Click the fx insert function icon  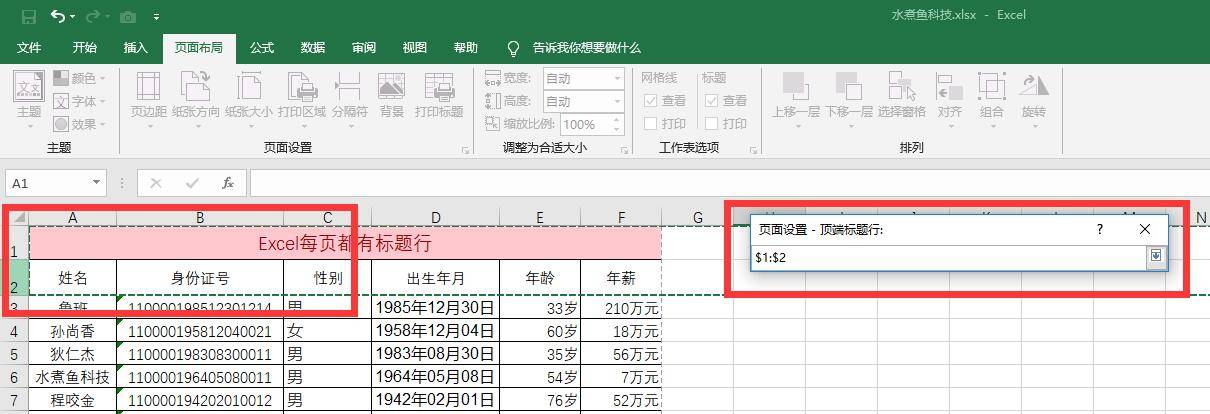point(228,183)
